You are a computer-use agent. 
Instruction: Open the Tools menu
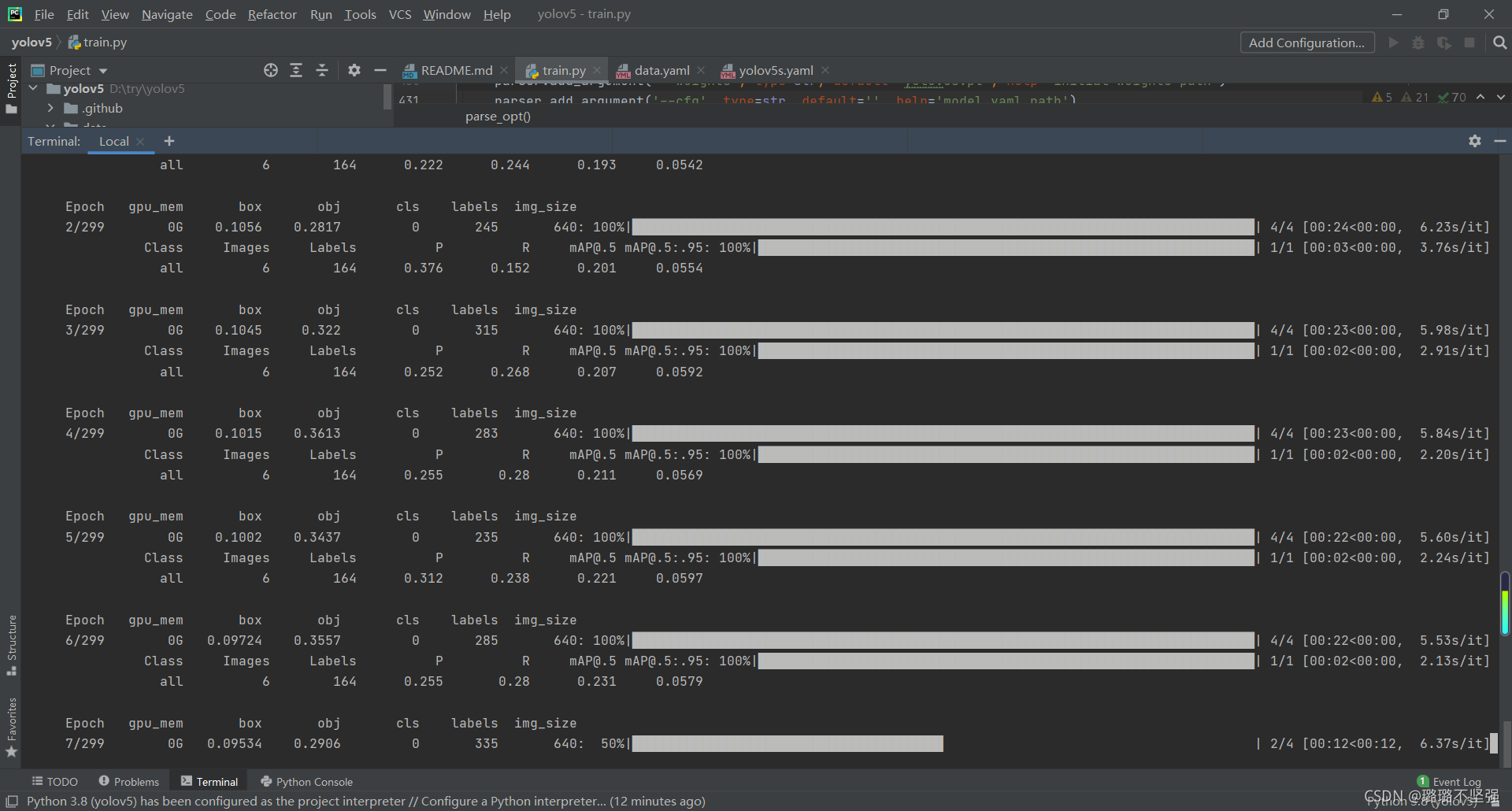coord(360,14)
